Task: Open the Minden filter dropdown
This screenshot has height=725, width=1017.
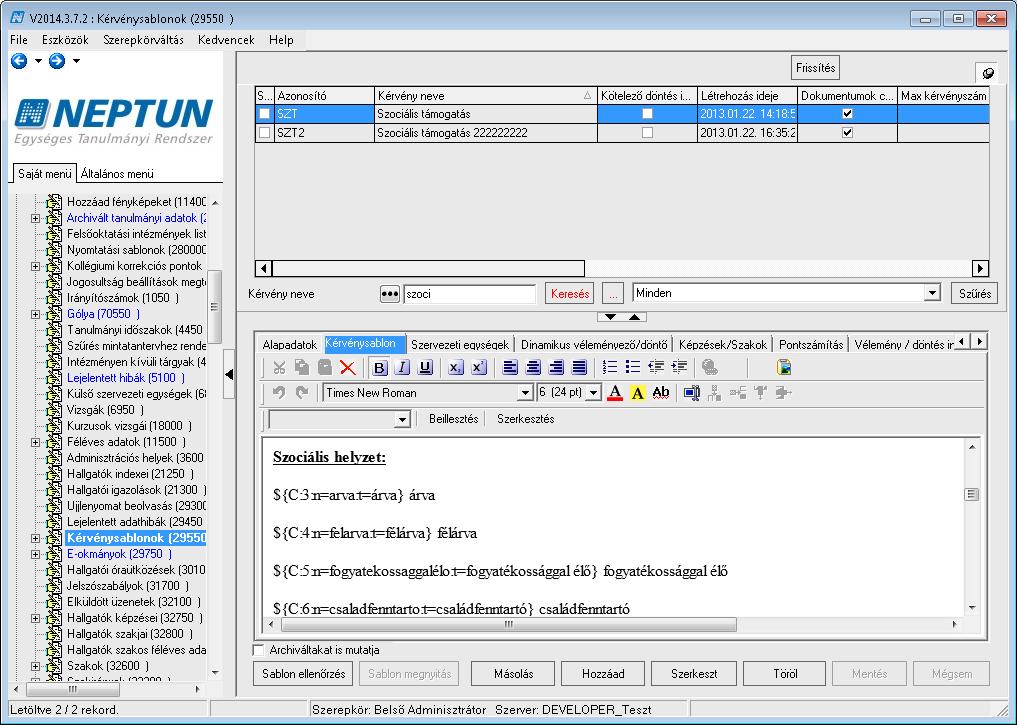Action: pos(932,293)
